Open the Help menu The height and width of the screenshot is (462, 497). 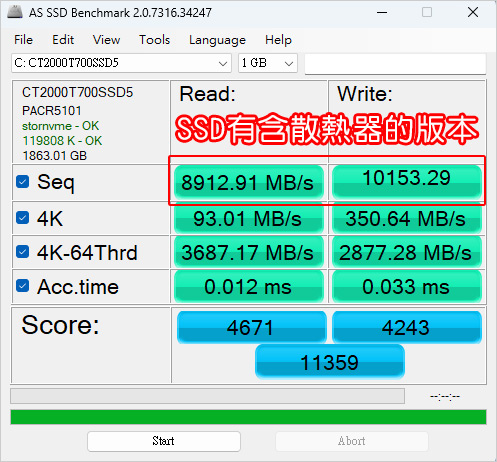(278, 40)
